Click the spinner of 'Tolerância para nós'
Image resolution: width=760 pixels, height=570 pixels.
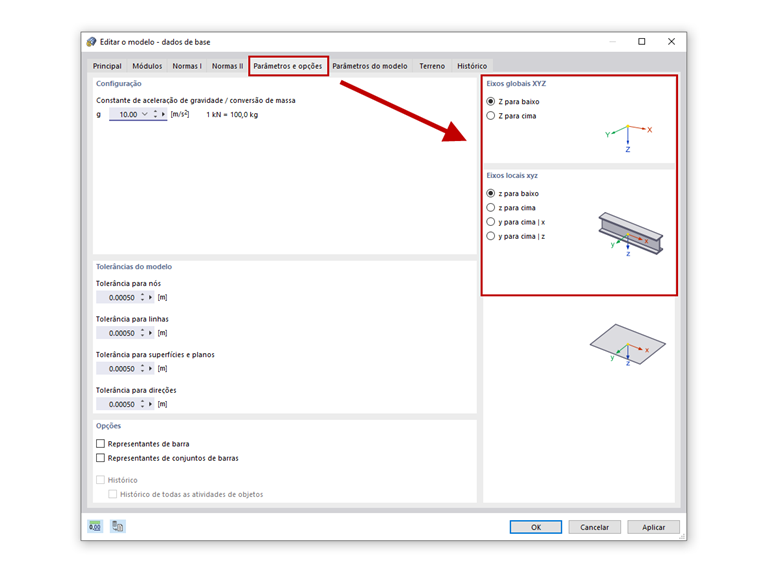coord(142,297)
